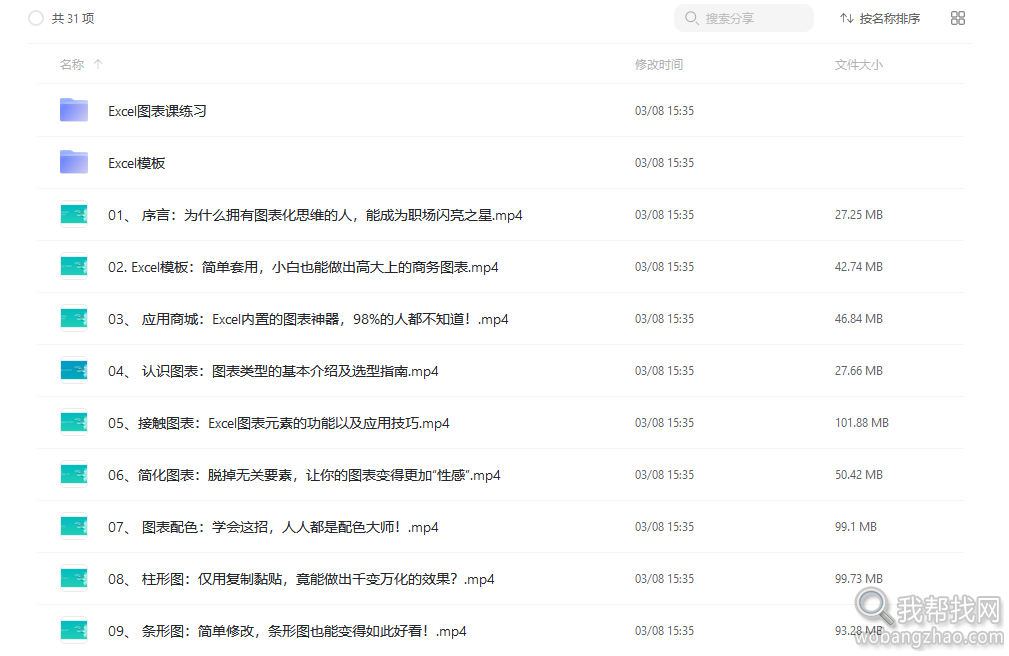Open the Excel图表课练习 folder icon
This screenshot has height=656, width=1009.
point(74,110)
